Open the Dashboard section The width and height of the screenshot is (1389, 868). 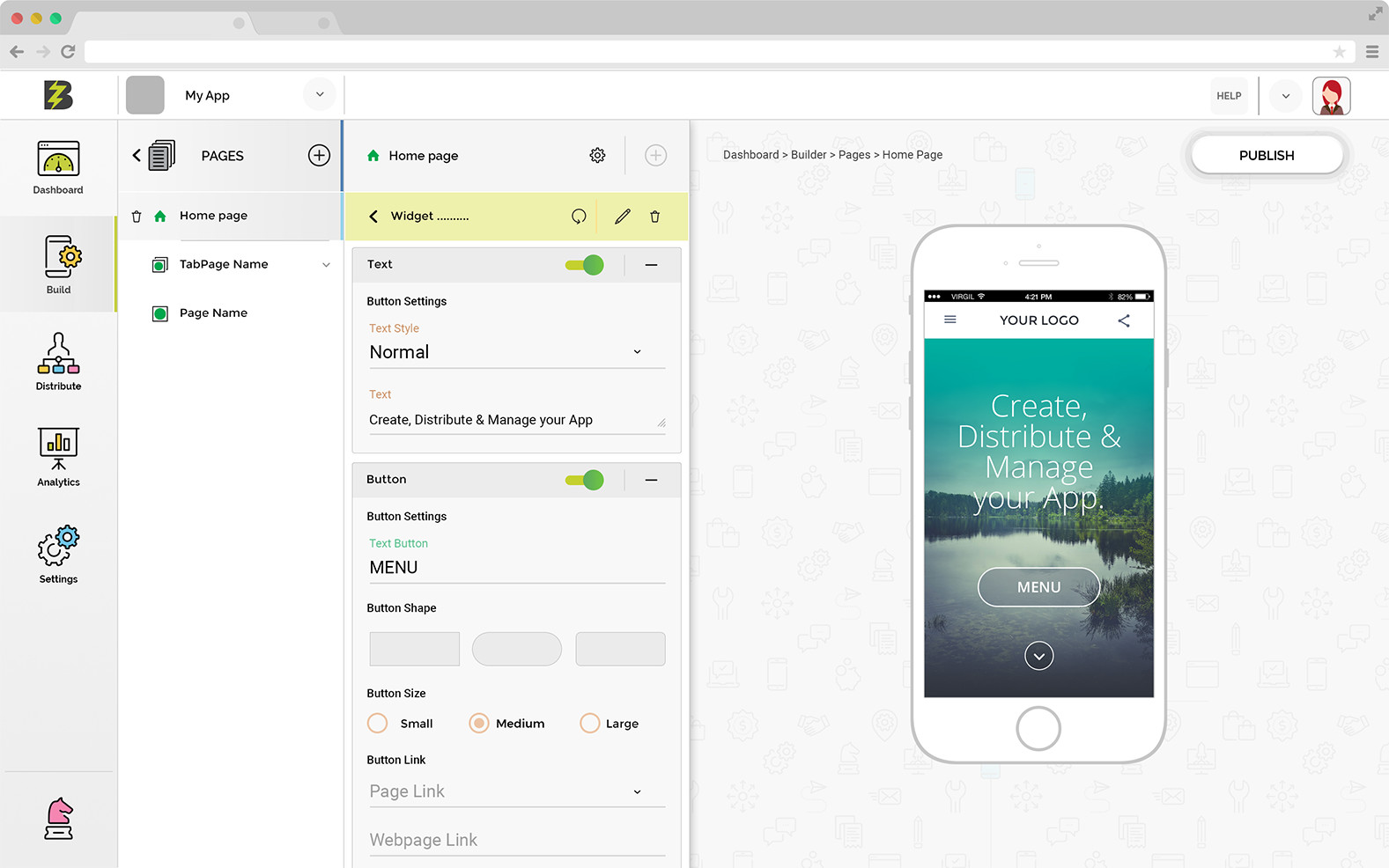(x=58, y=167)
